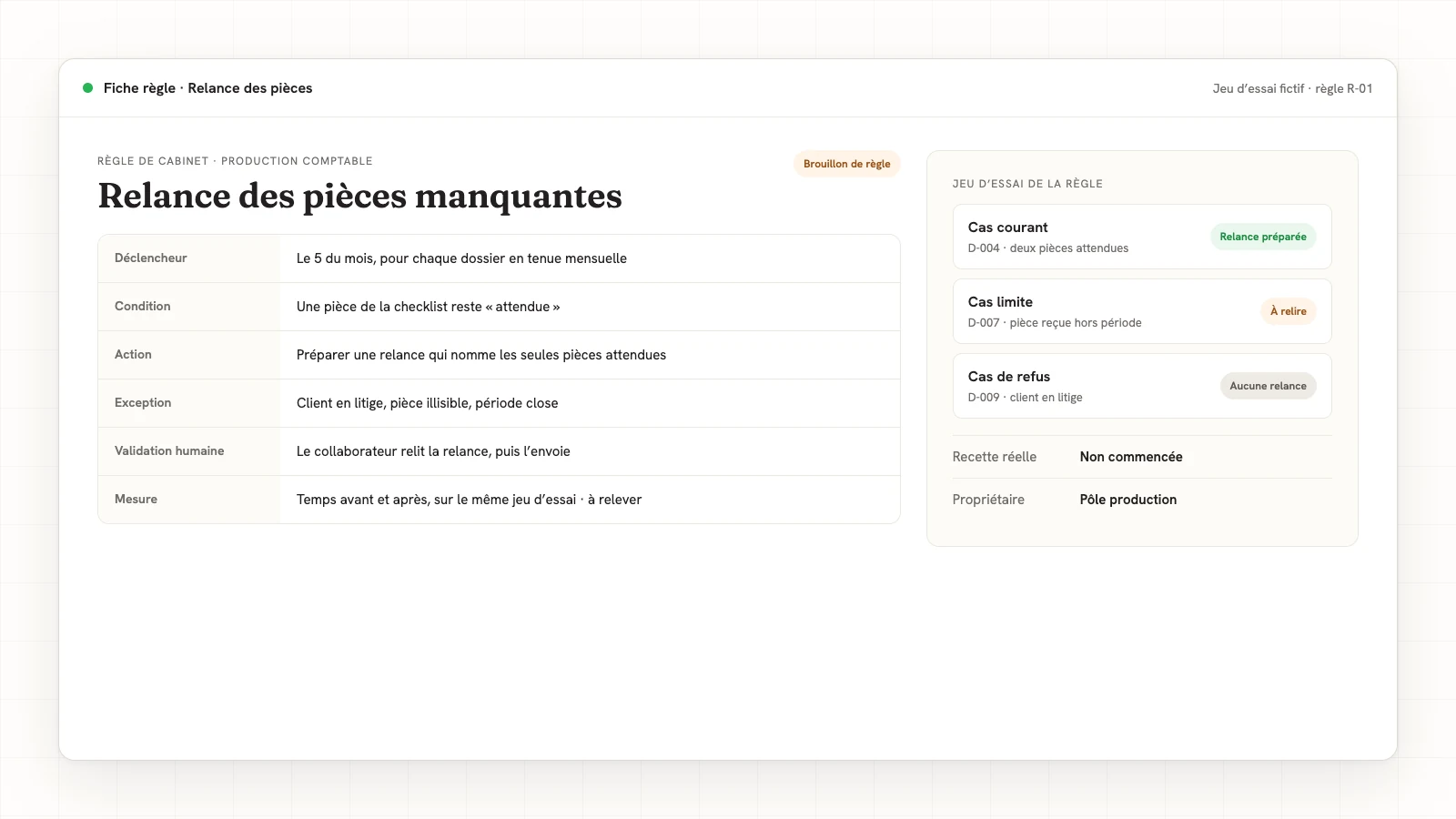Click the 'Aucune relance' status badge
Viewport: 1456px width, 819px height.
pyautogui.click(x=1268, y=386)
